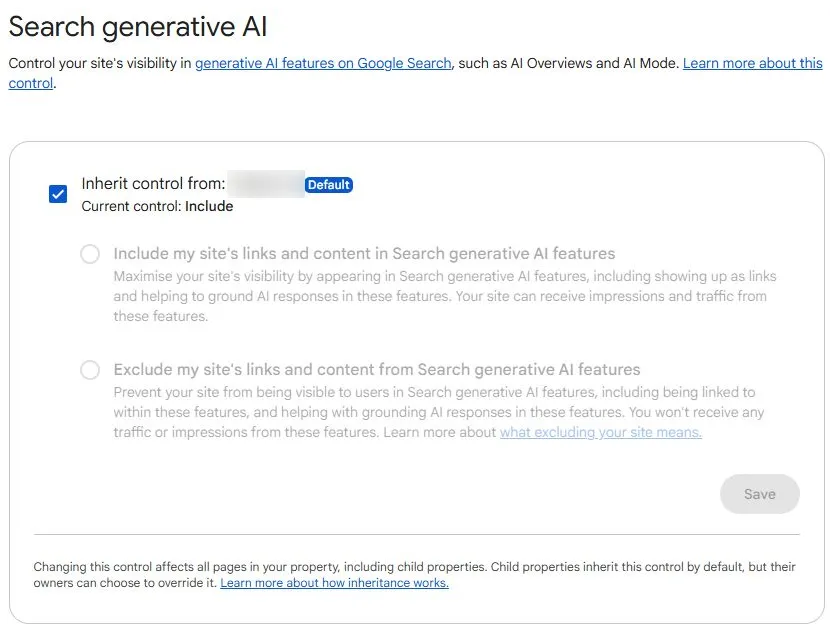830x625 pixels.
Task: Click the blue Default badge
Action: [x=329, y=185]
